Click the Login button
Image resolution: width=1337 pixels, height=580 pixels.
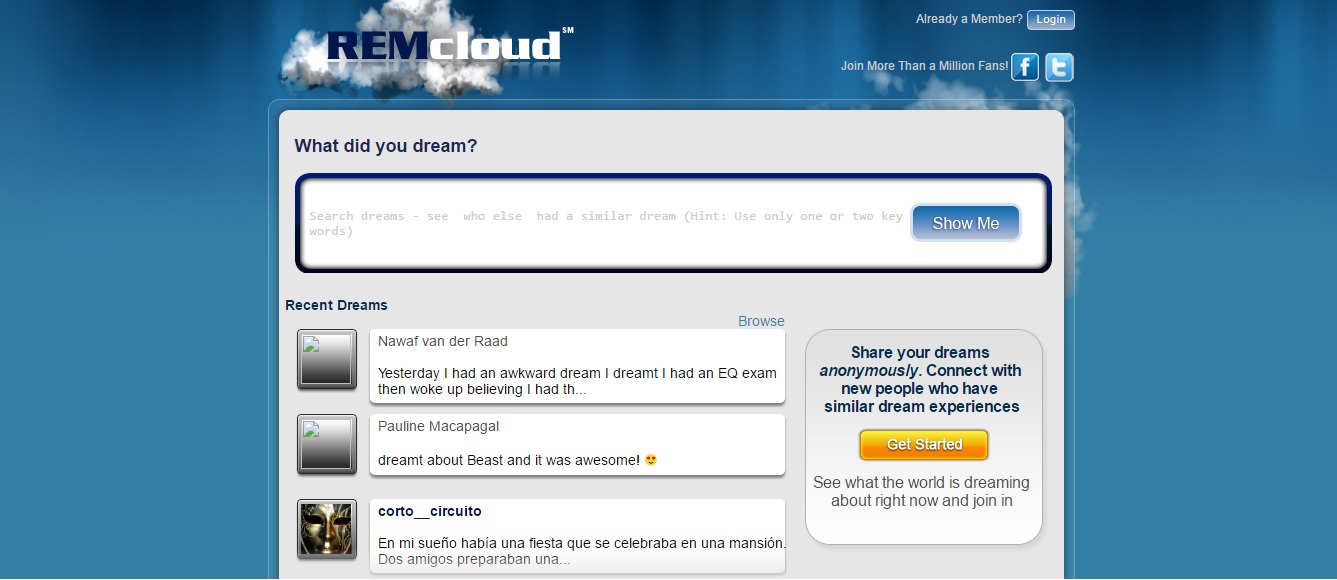[x=1051, y=19]
